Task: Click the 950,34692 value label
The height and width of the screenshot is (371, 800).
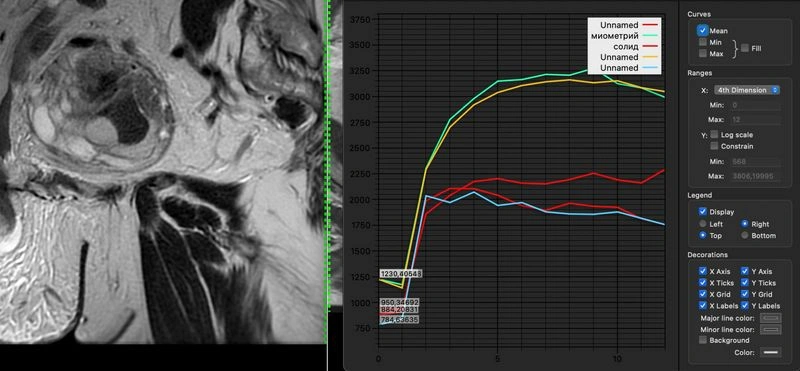Action: pos(399,303)
